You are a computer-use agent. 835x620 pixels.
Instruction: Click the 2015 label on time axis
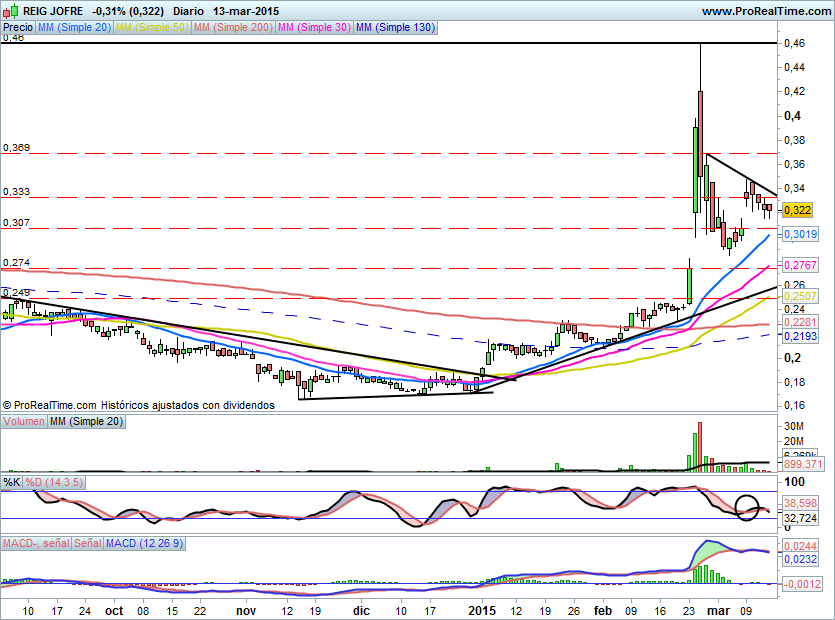(482, 610)
